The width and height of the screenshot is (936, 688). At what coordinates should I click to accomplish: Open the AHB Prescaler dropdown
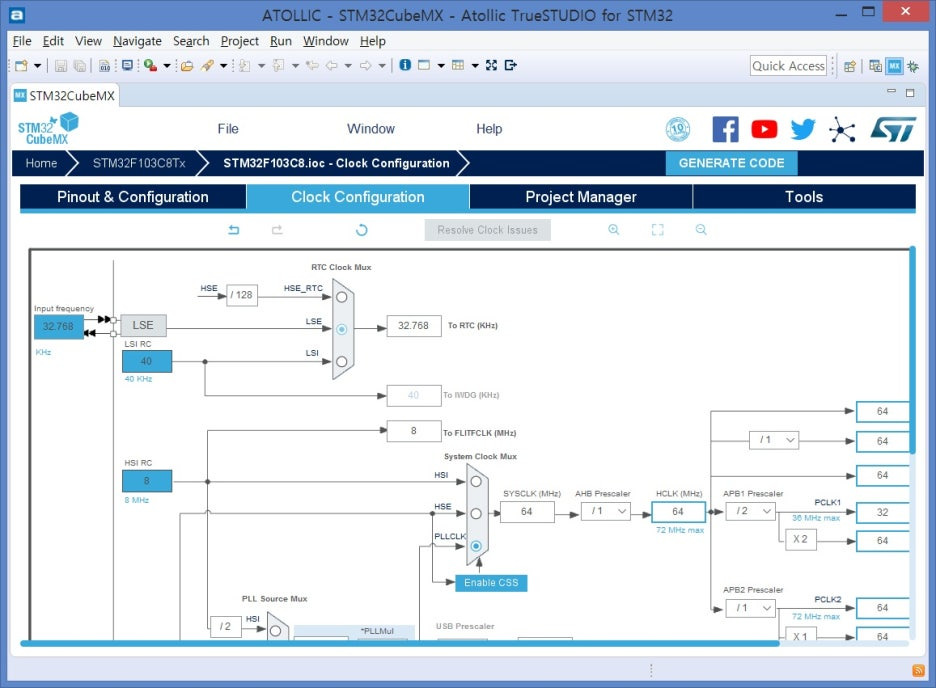[606, 511]
